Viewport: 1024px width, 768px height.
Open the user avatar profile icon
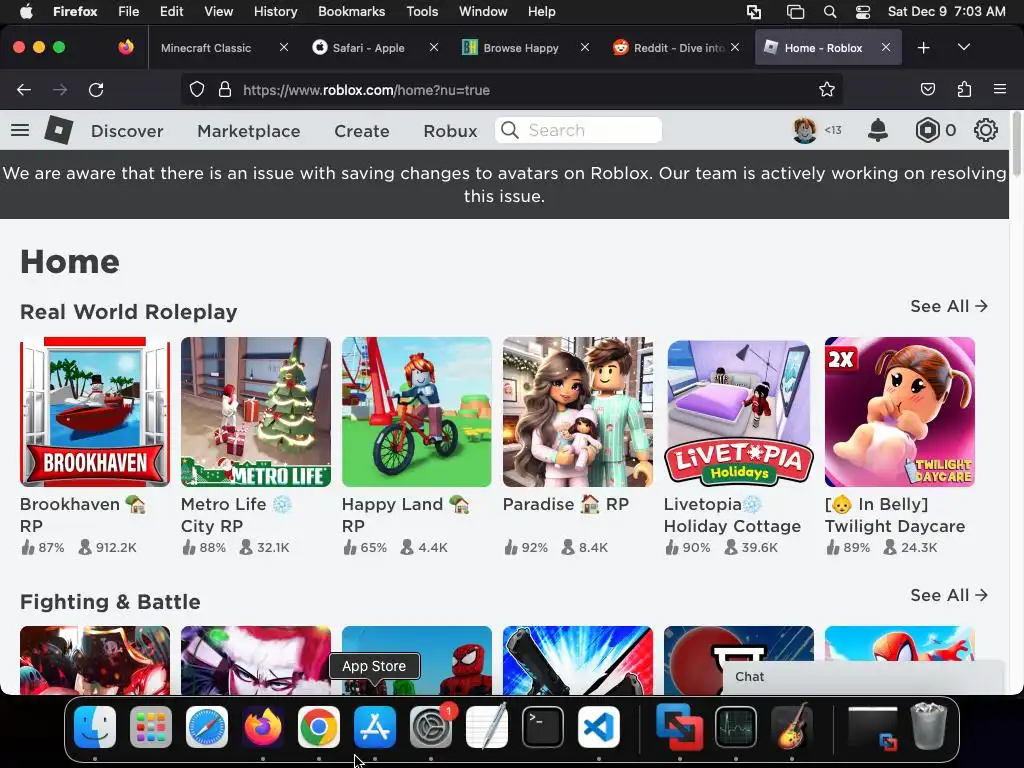point(805,130)
